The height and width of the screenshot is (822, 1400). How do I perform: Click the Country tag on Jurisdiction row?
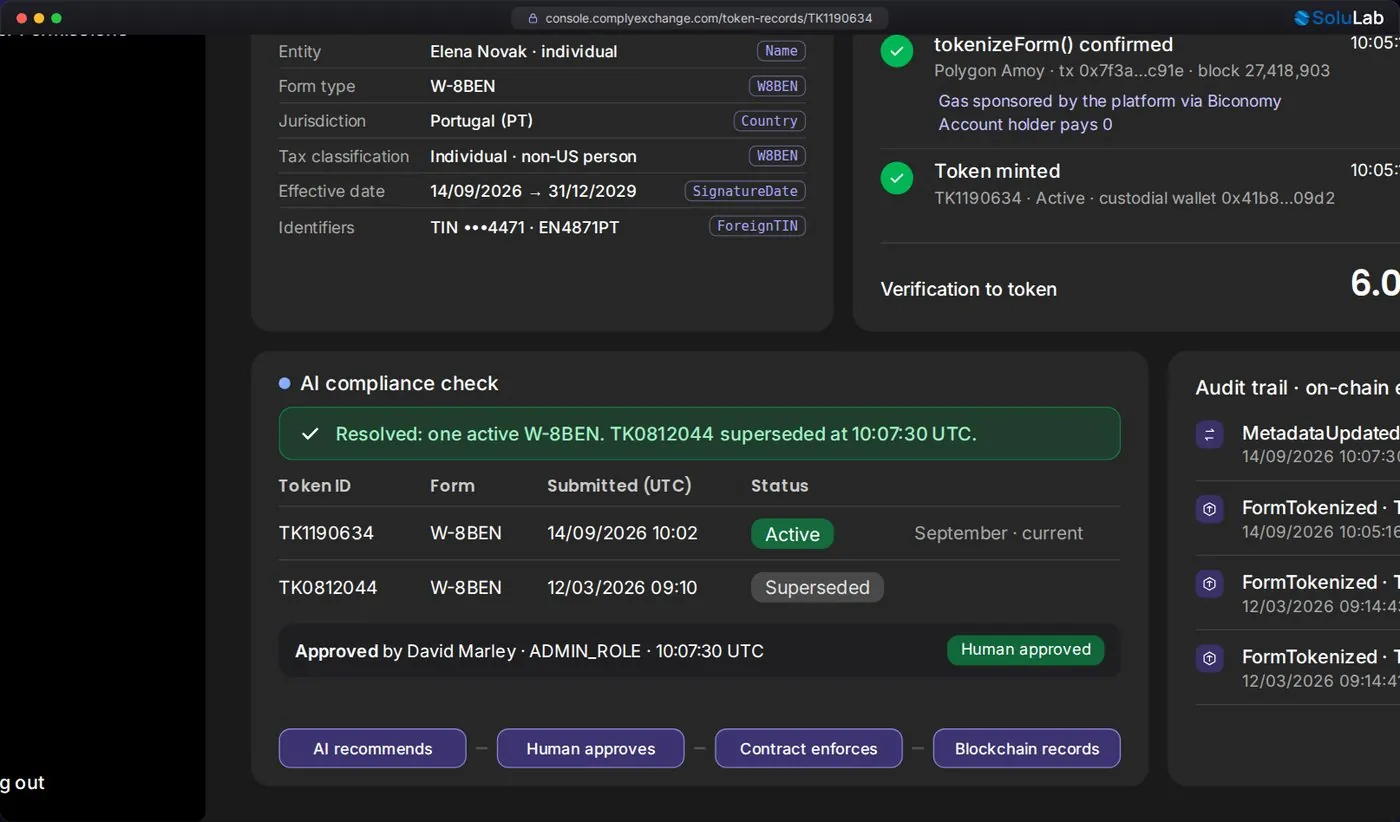pos(769,121)
